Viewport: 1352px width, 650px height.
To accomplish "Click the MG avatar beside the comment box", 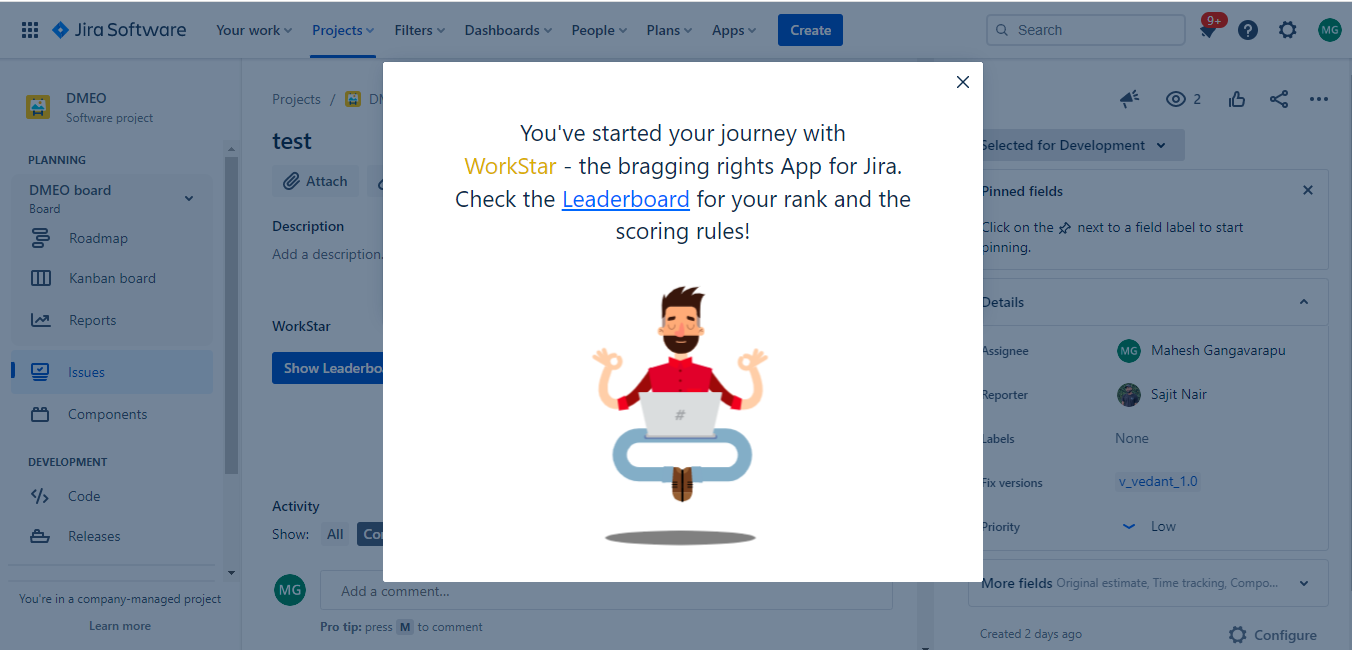I will coord(290,590).
